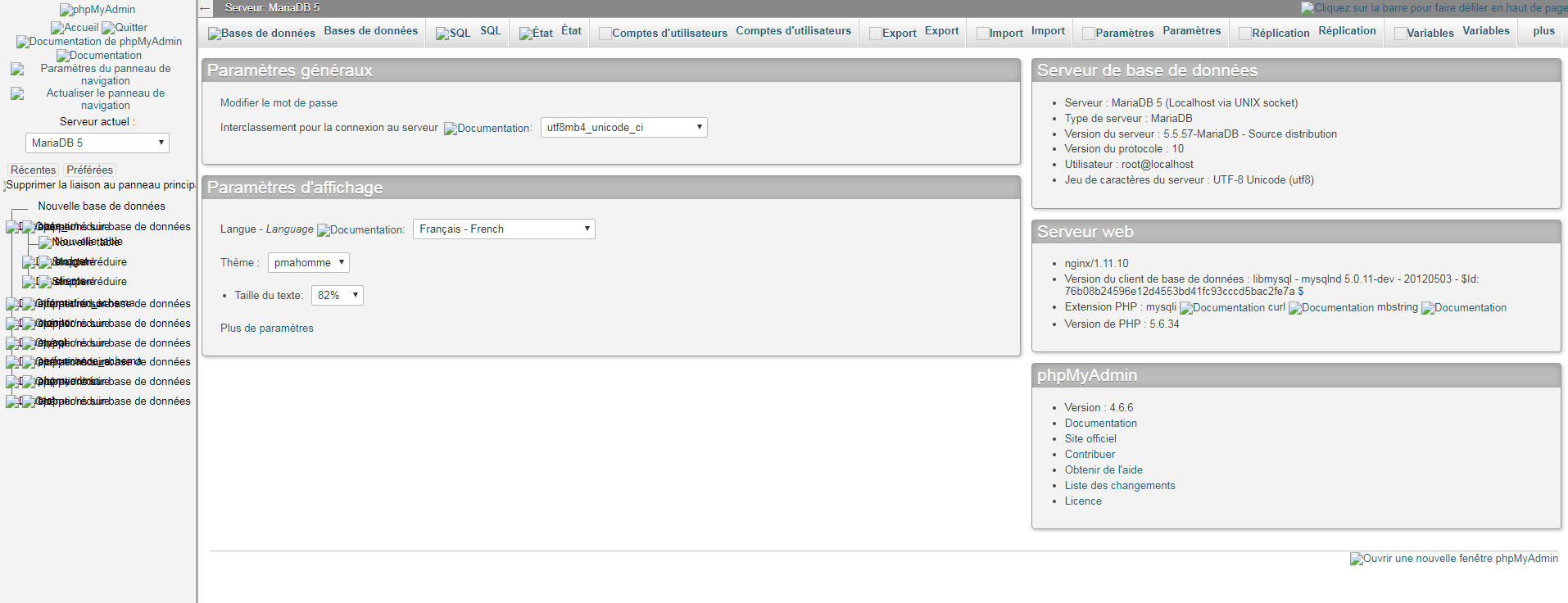This screenshot has width=1568, height=603.
Task: Click the Contribuer link
Action: pyautogui.click(x=1090, y=455)
